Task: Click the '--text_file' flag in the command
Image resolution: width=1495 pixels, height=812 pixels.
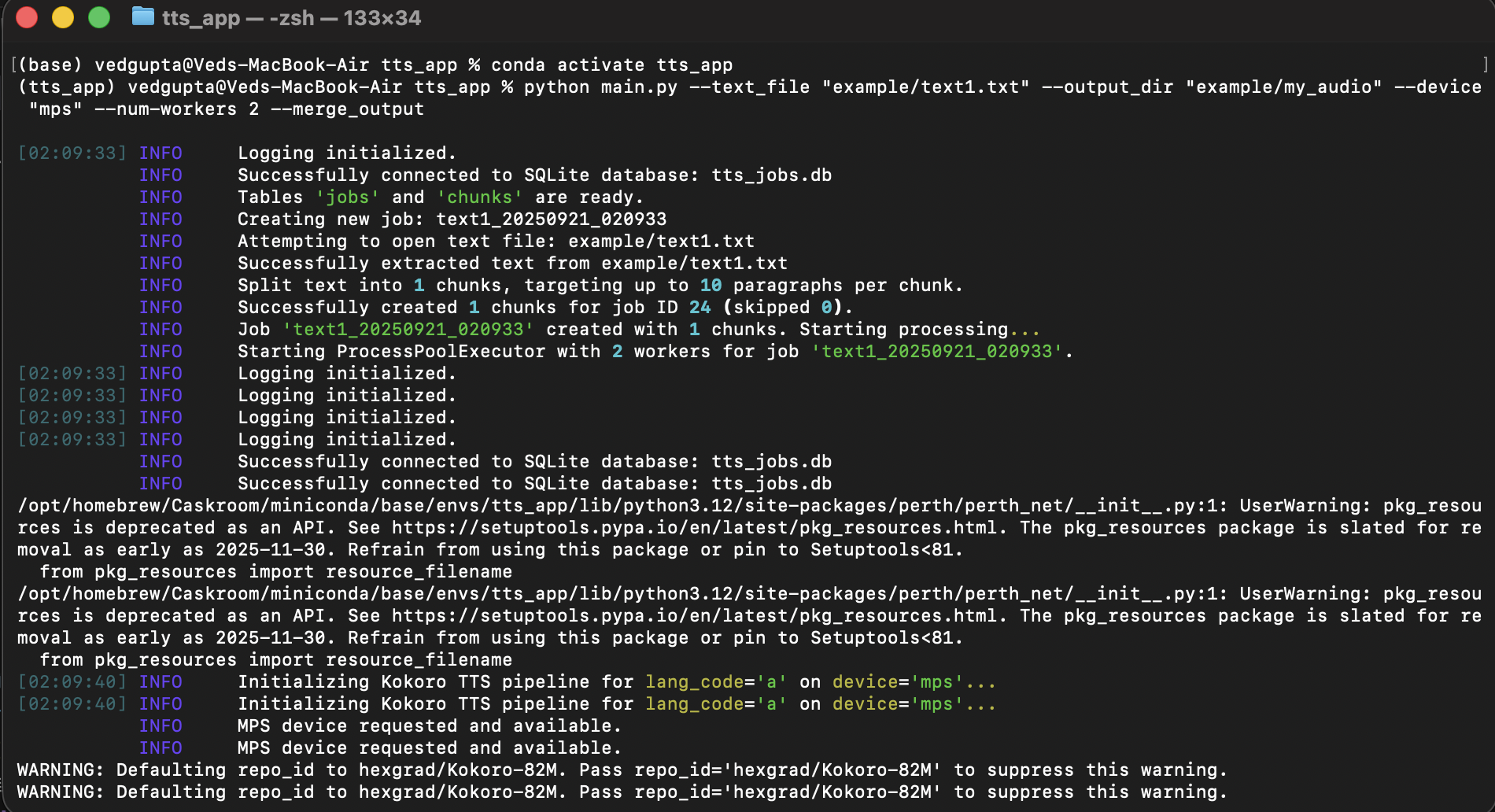Action: (749, 87)
